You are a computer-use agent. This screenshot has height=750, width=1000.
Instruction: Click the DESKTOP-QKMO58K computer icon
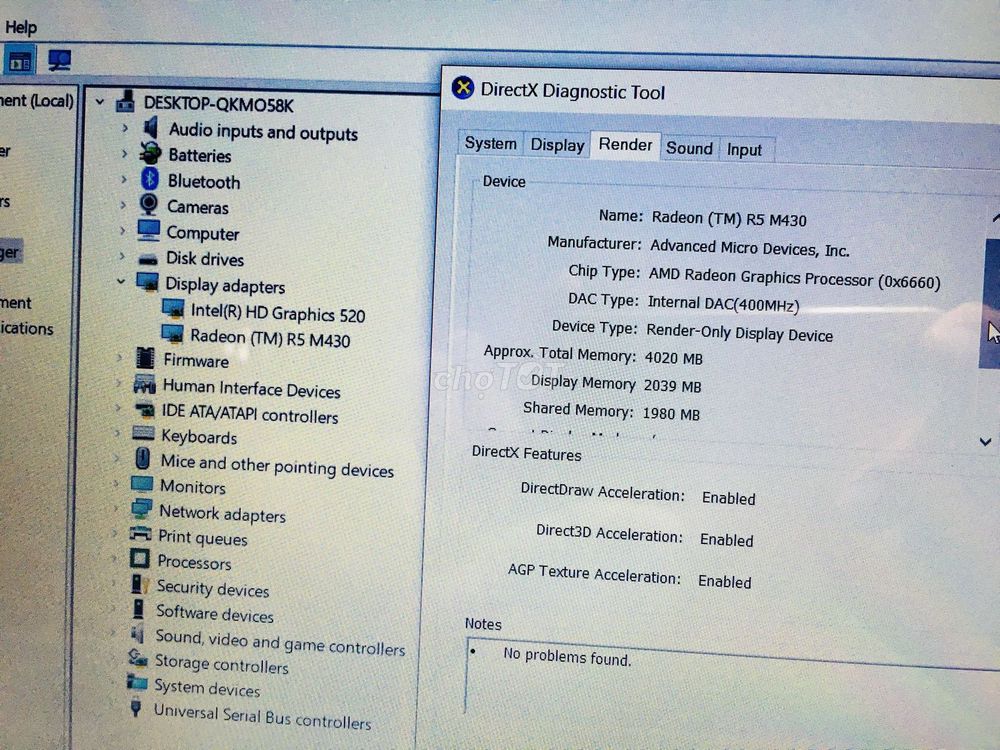pyautogui.click(x=126, y=101)
